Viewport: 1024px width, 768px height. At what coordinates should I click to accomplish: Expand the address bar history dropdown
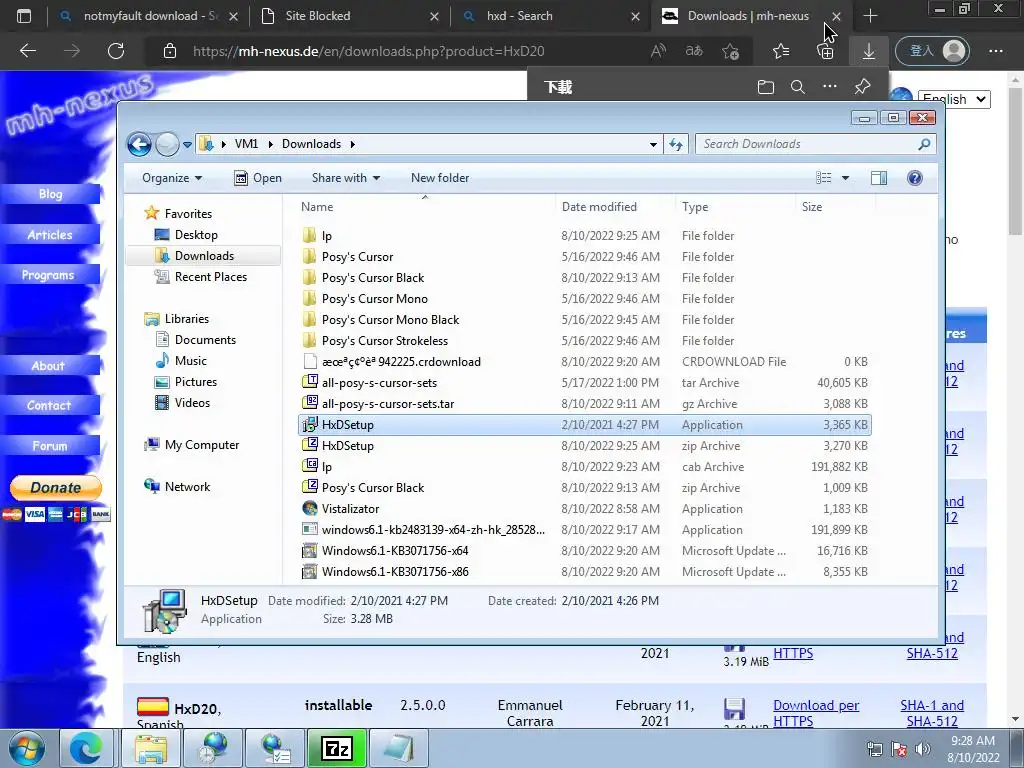tap(653, 144)
